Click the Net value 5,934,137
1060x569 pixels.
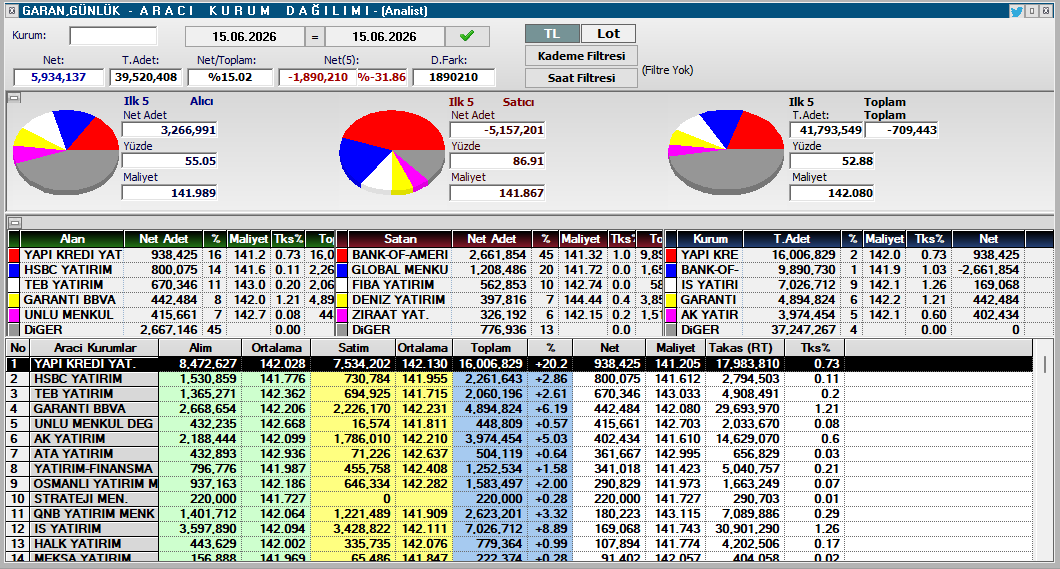coord(59,77)
